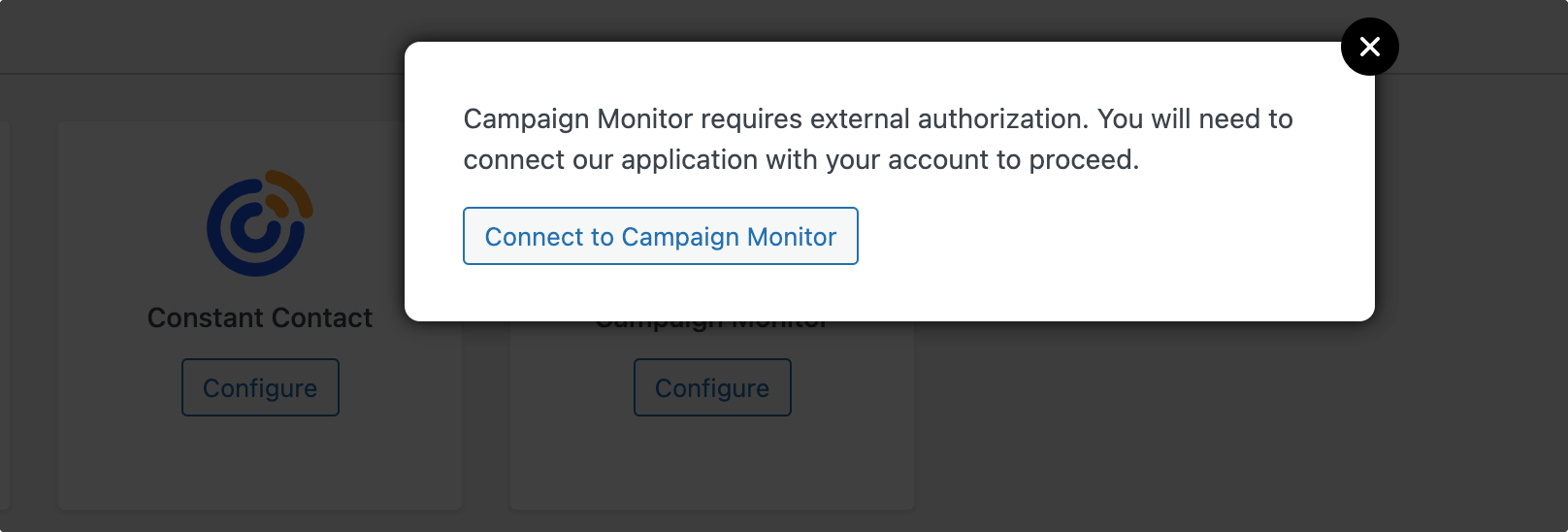Click the Constant Contact circular logo

point(260,223)
